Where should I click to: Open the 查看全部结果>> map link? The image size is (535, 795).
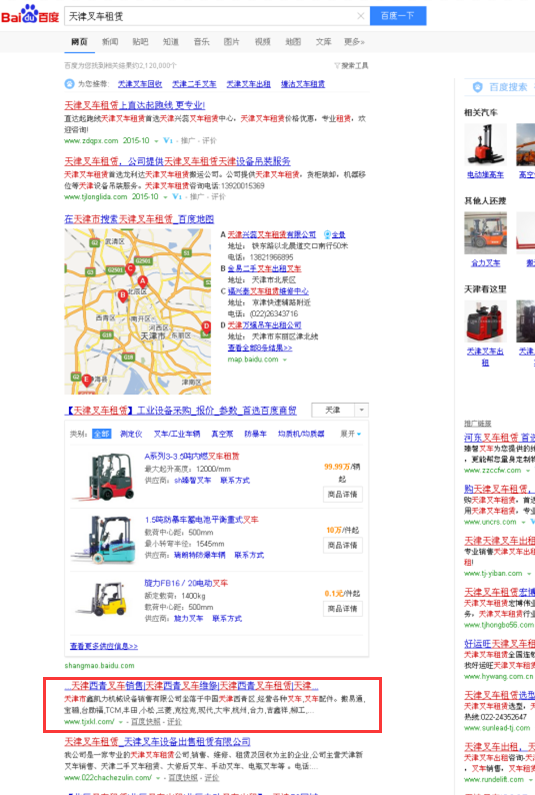260,348
